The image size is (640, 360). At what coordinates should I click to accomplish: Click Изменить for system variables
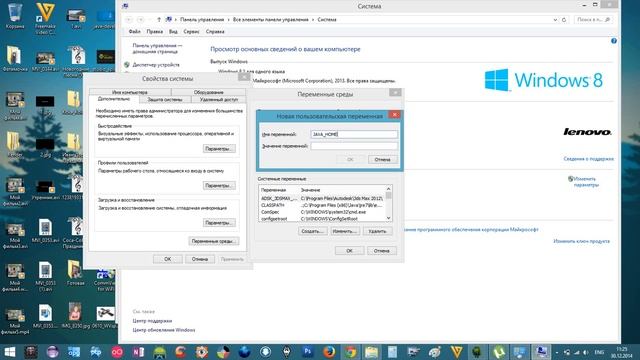click(345, 231)
